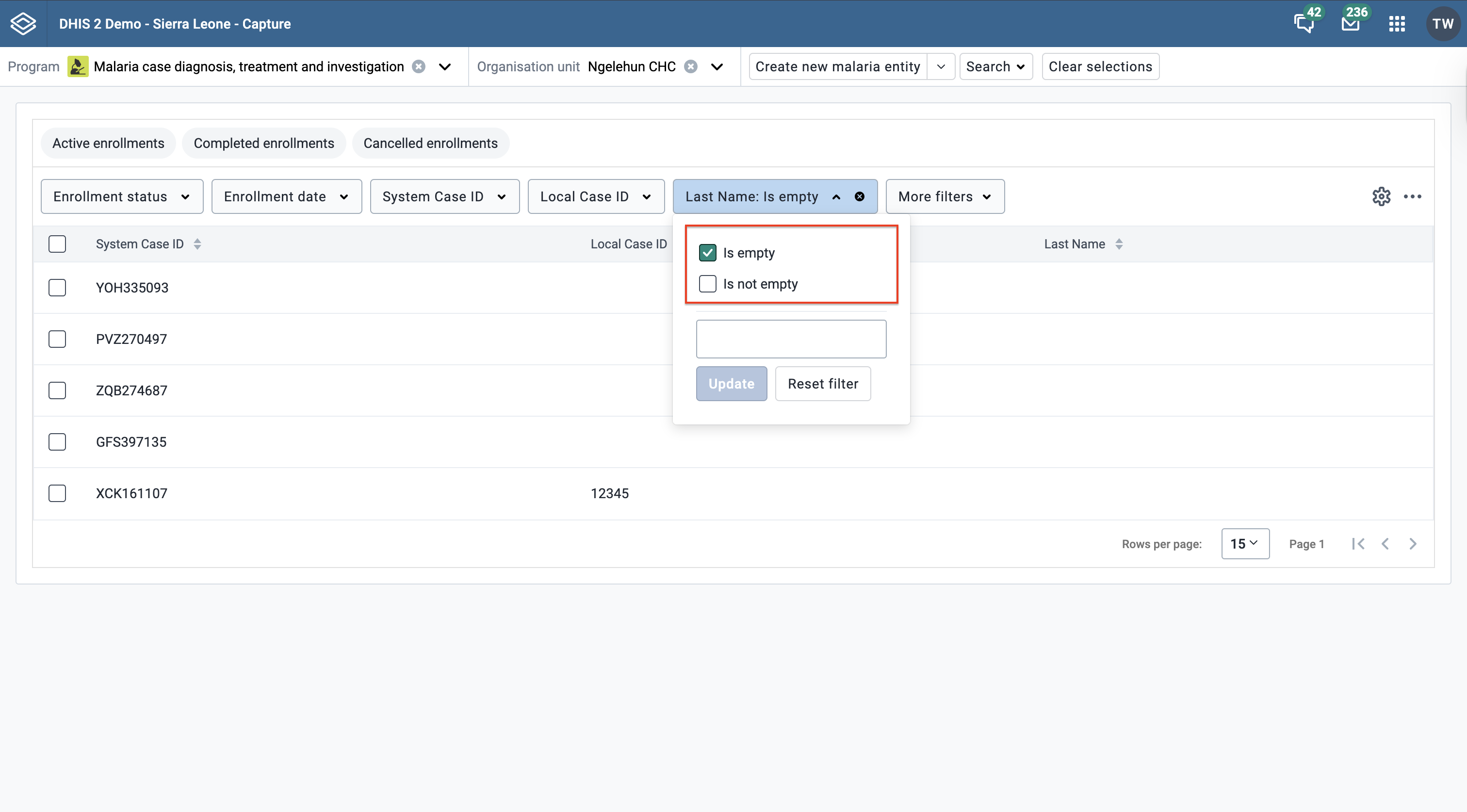
Task: Open the More filters dropdown
Action: pos(945,196)
